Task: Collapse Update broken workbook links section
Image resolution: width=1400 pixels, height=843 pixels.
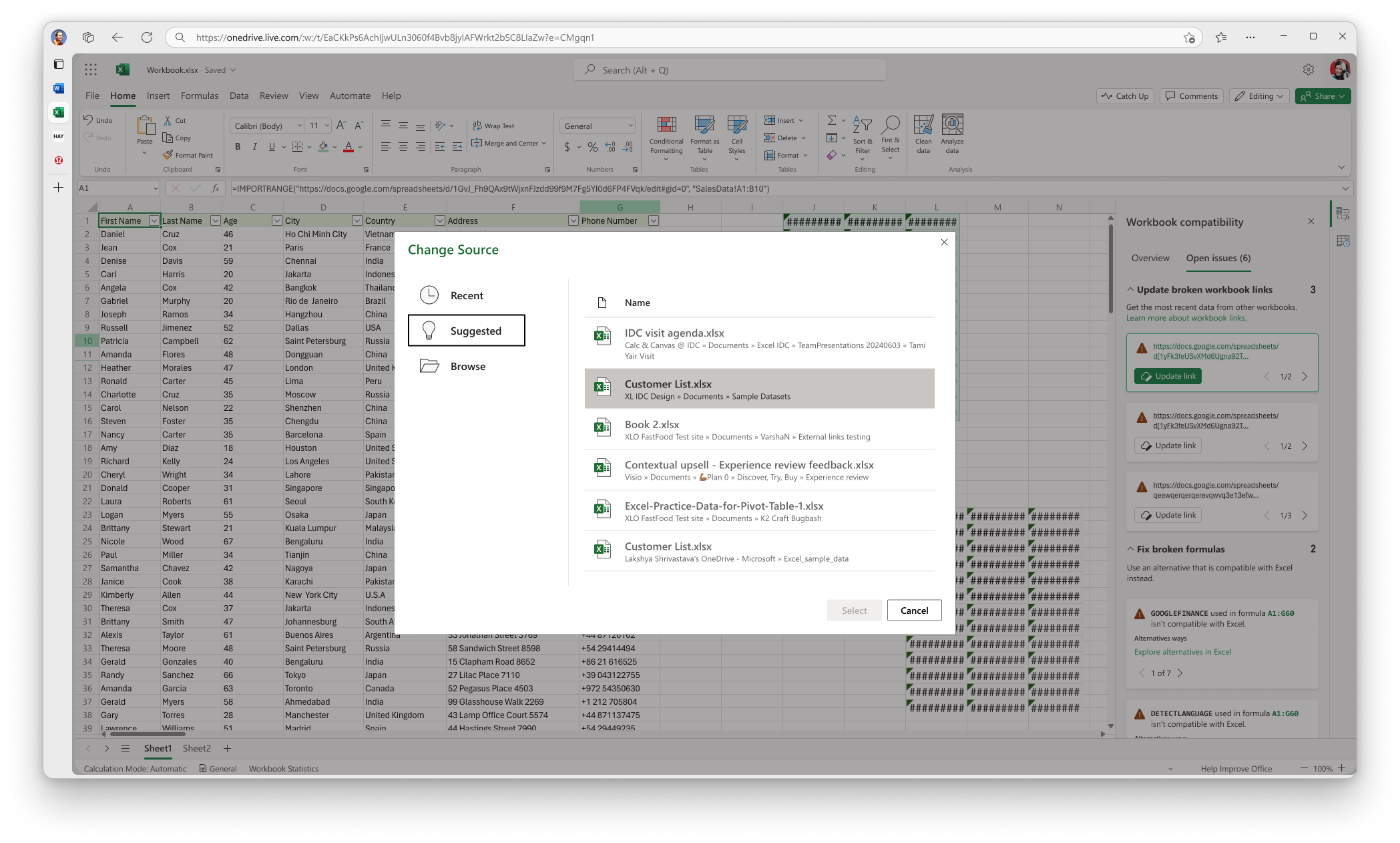Action: (1130, 289)
